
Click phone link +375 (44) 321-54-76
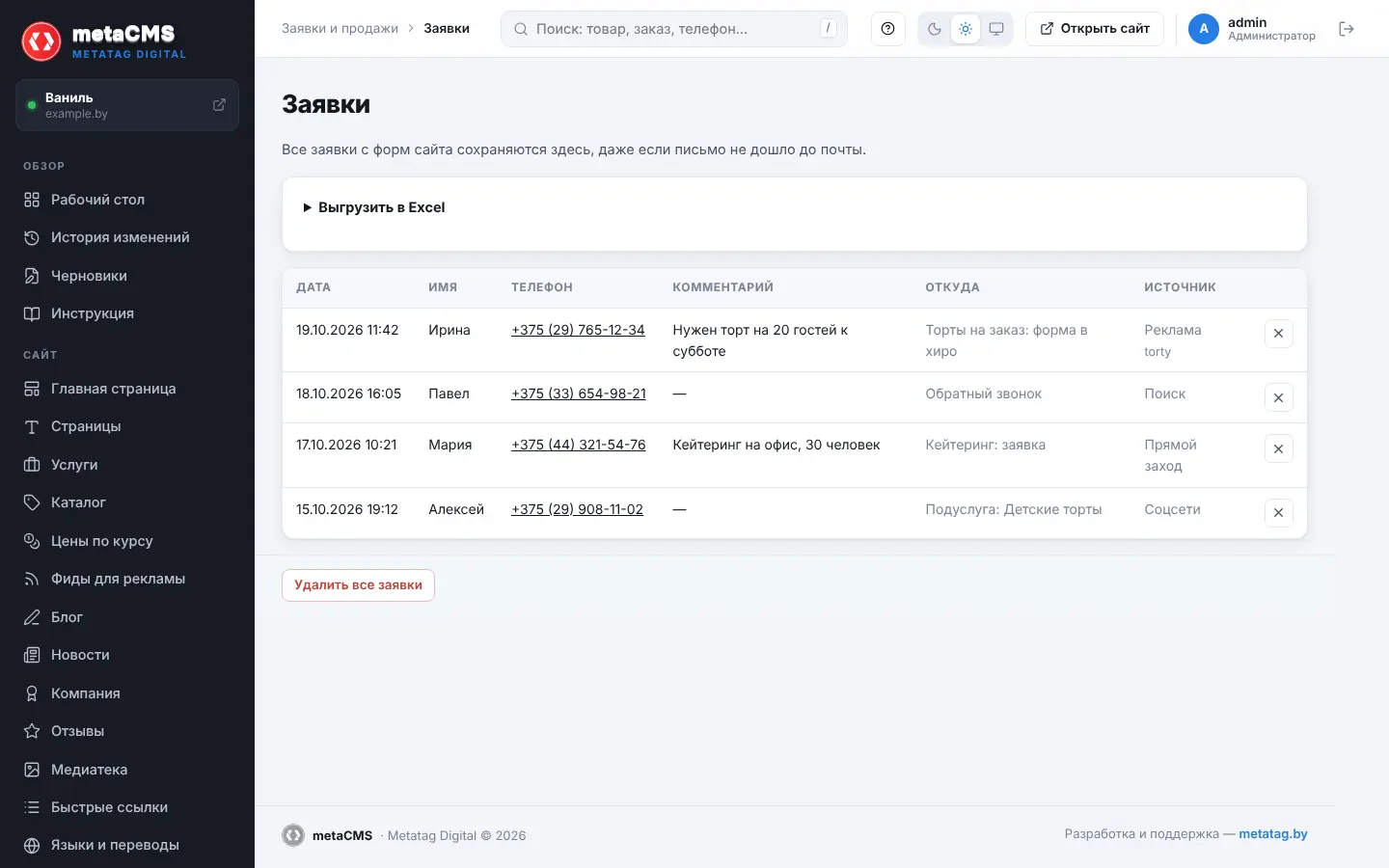tap(579, 445)
